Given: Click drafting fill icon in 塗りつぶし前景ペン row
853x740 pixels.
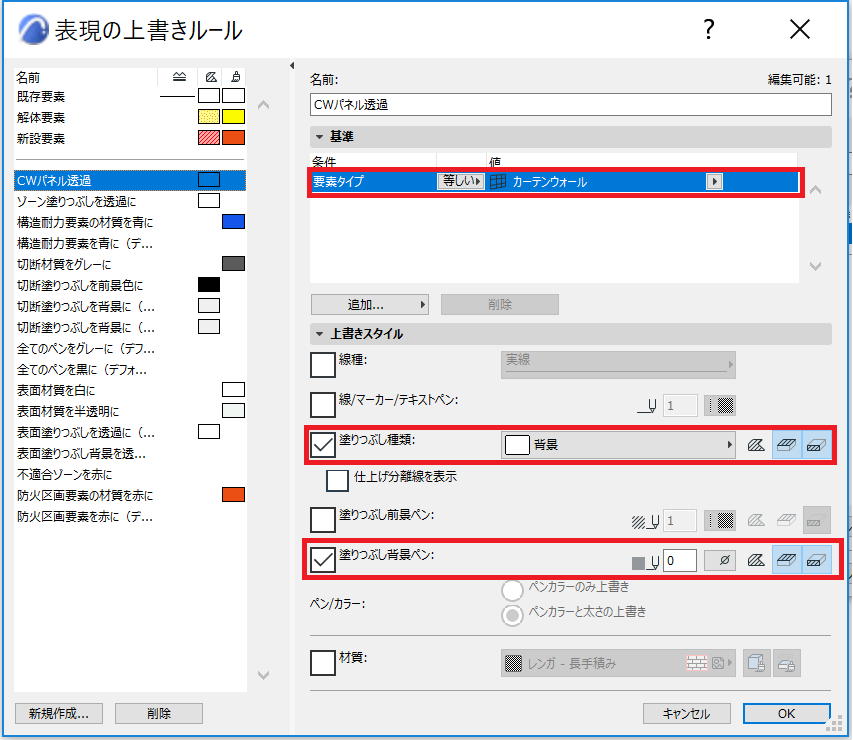Looking at the screenshot, I should click(756, 520).
